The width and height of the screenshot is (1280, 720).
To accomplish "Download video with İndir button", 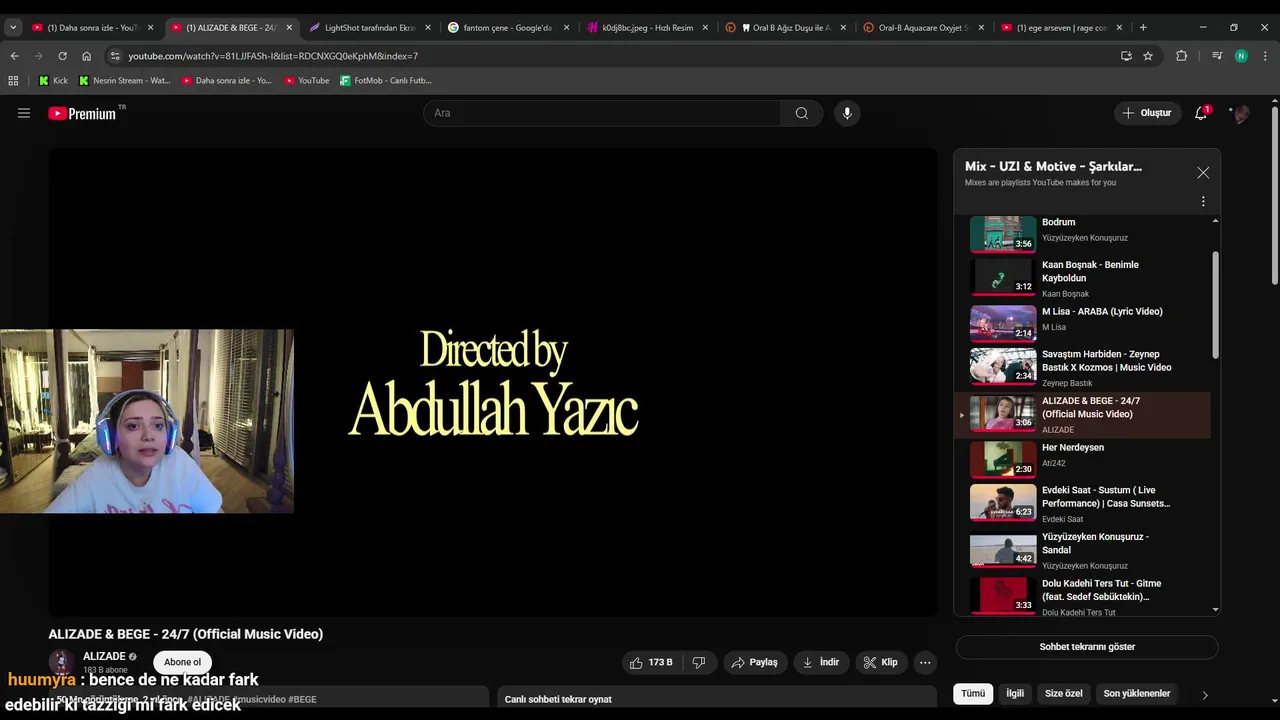I will (x=820, y=662).
